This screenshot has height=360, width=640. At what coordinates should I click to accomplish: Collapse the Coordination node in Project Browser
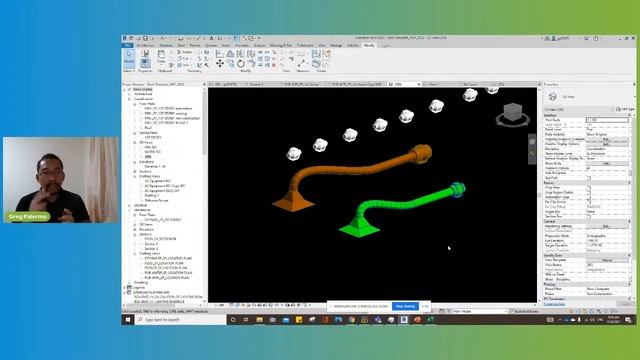click(x=130, y=99)
